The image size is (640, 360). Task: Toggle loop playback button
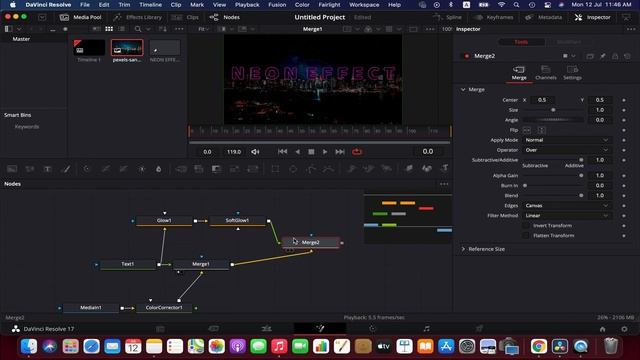point(357,152)
